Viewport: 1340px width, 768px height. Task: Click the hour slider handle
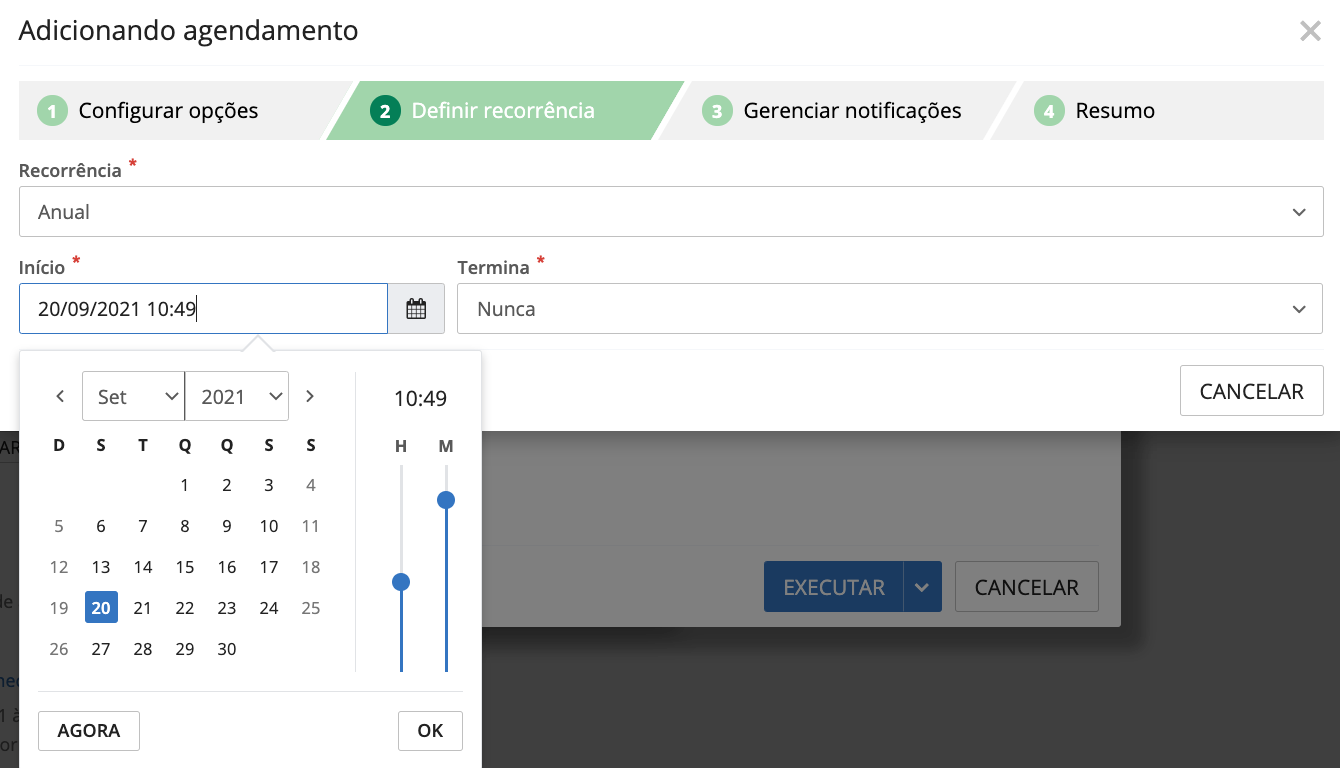point(401,581)
